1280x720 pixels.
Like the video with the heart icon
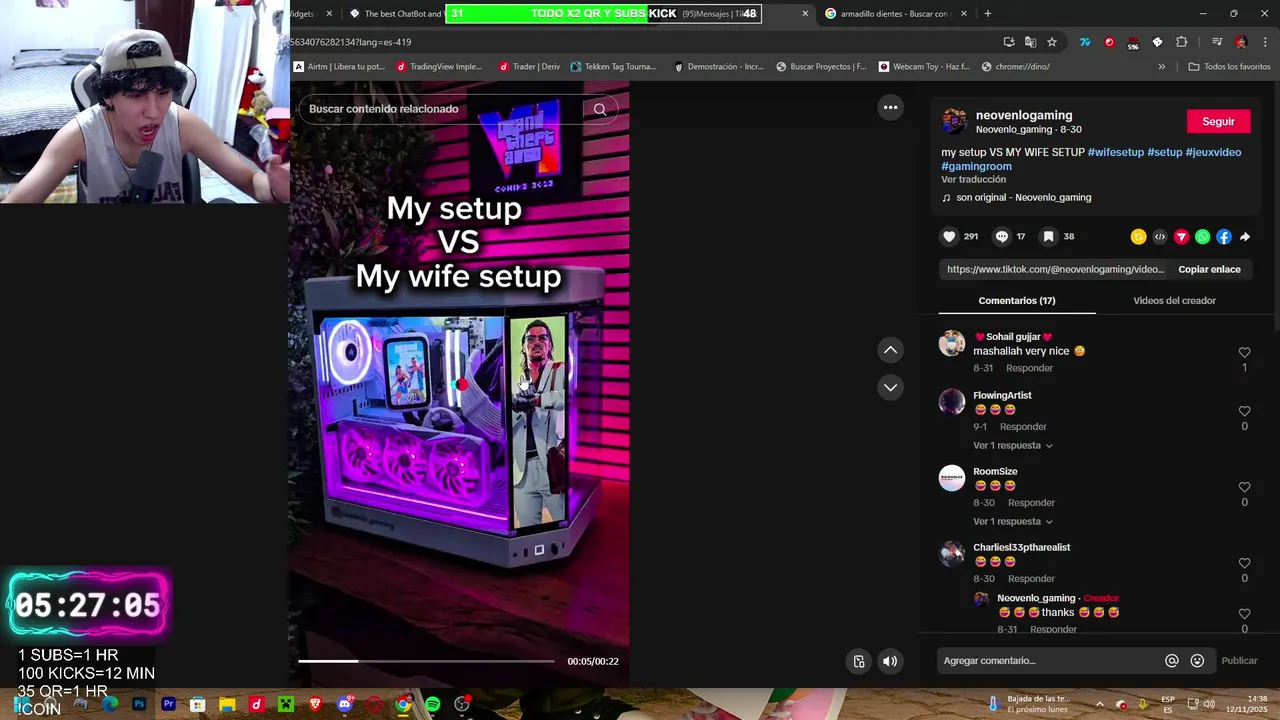[x=949, y=237]
